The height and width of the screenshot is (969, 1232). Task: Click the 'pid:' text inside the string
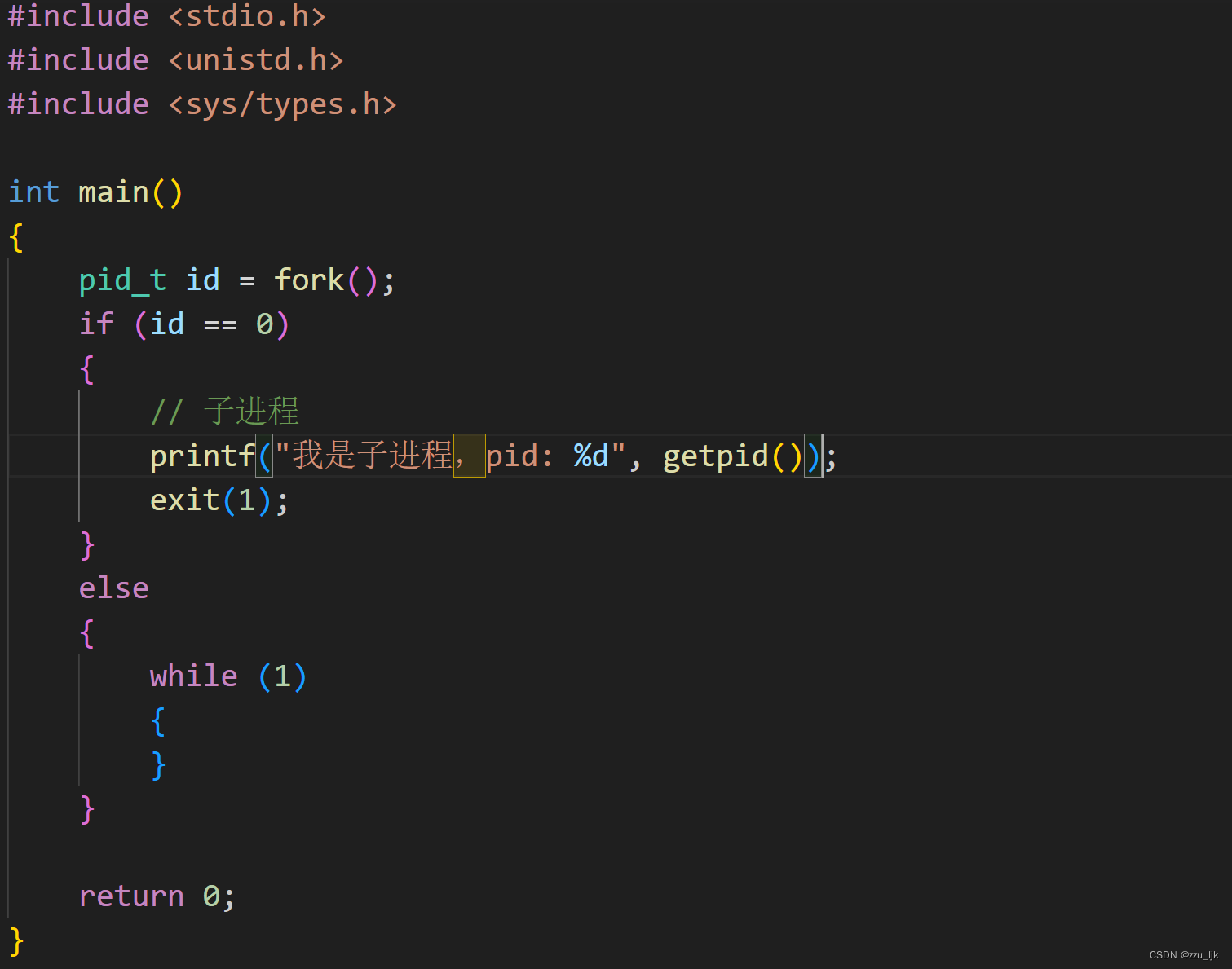pos(519,456)
